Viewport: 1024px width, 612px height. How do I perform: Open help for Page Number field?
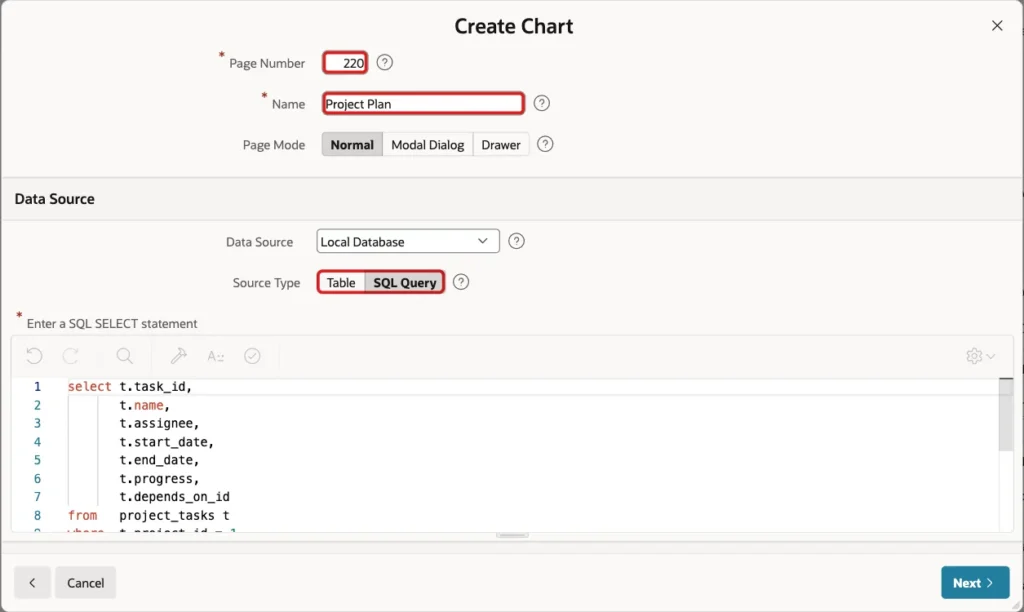pos(385,63)
